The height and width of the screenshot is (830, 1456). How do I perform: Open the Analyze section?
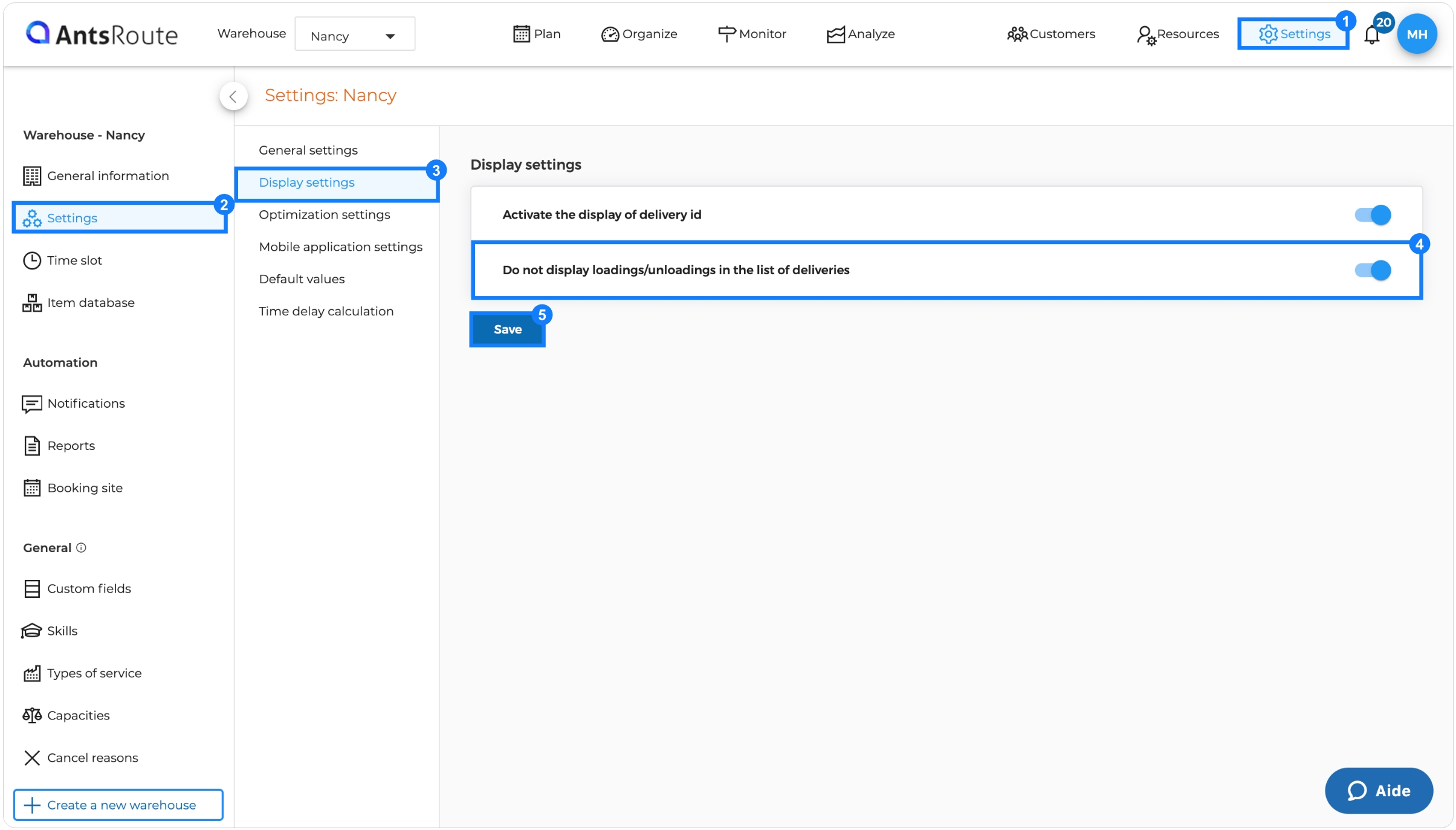click(x=861, y=34)
